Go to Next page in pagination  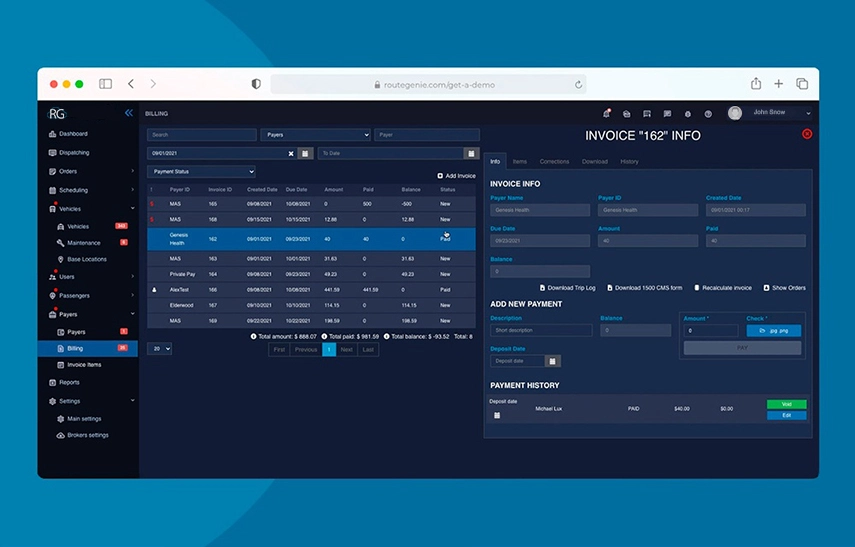pos(346,350)
